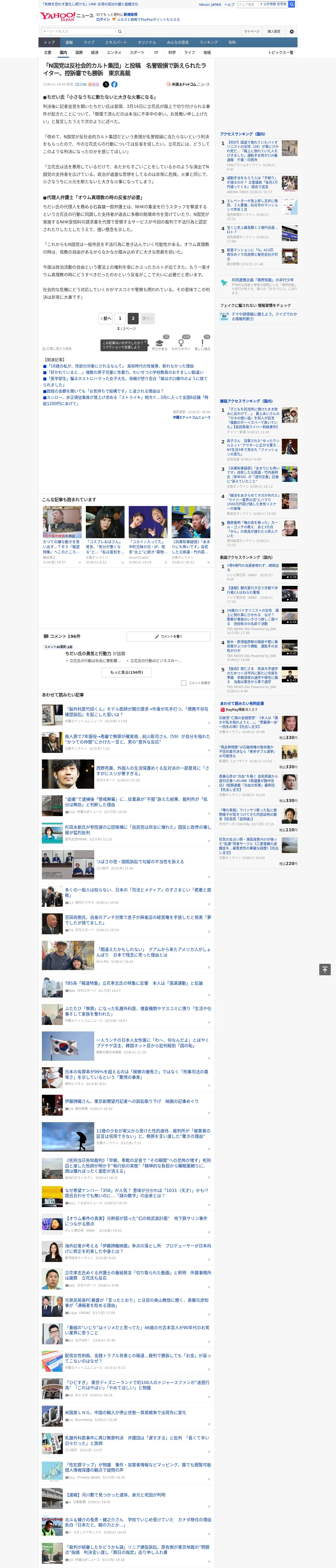
Task: Open トピックス一覧 link
Action: (281, 52)
